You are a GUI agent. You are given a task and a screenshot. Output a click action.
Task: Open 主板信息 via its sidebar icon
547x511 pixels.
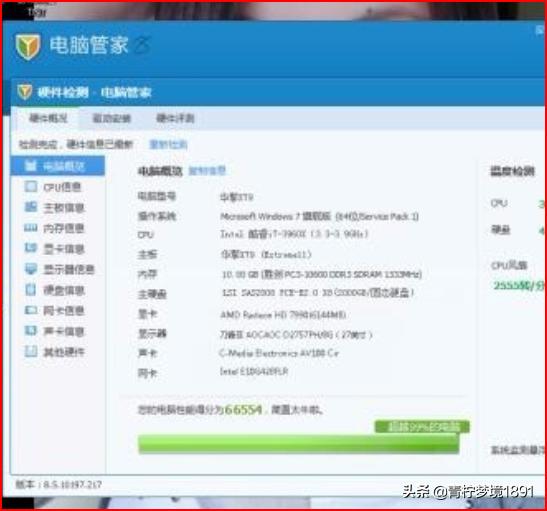coord(31,207)
